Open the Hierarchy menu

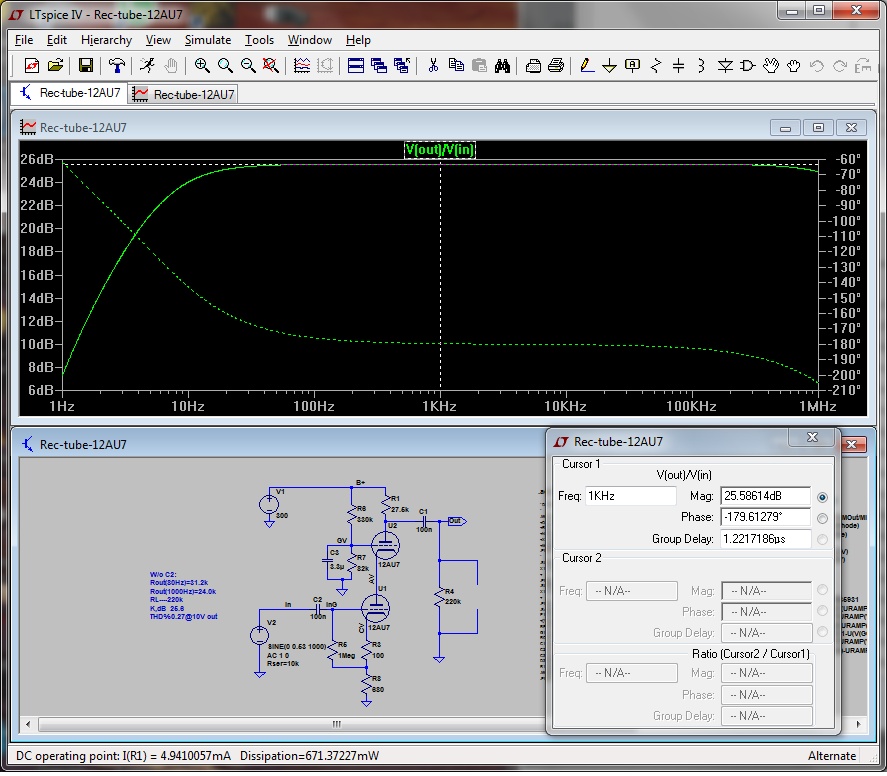pyautogui.click(x=106, y=40)
